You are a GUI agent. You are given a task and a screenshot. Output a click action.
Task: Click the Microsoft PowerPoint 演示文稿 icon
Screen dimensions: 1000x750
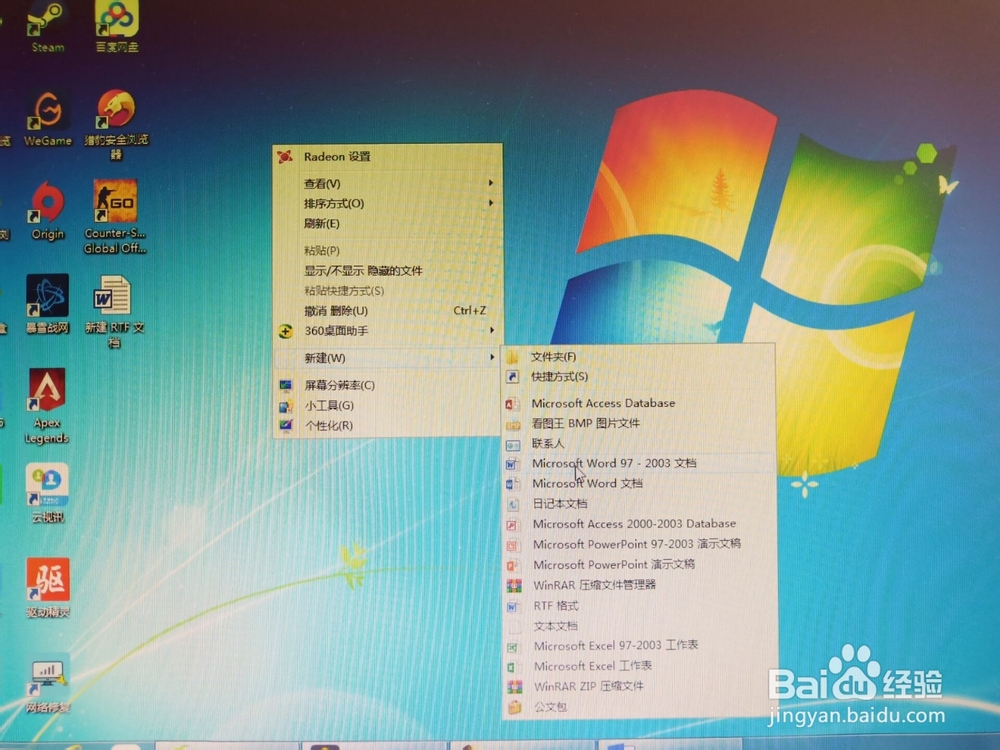point(513,565)
